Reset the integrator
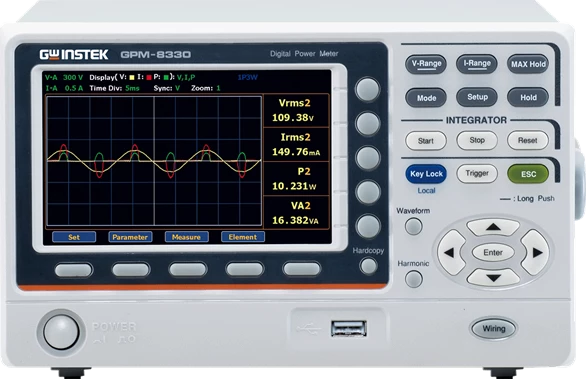The width and height of the screenshot is (586, 379). tap(528, 141)
